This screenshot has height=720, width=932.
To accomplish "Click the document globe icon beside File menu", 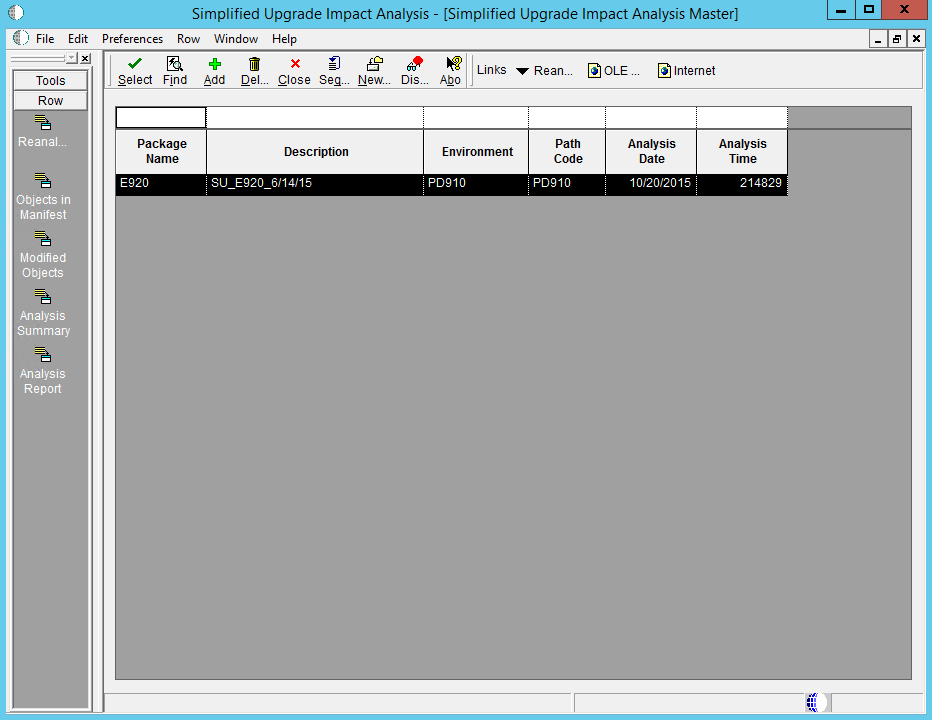I will pos(21,38).
